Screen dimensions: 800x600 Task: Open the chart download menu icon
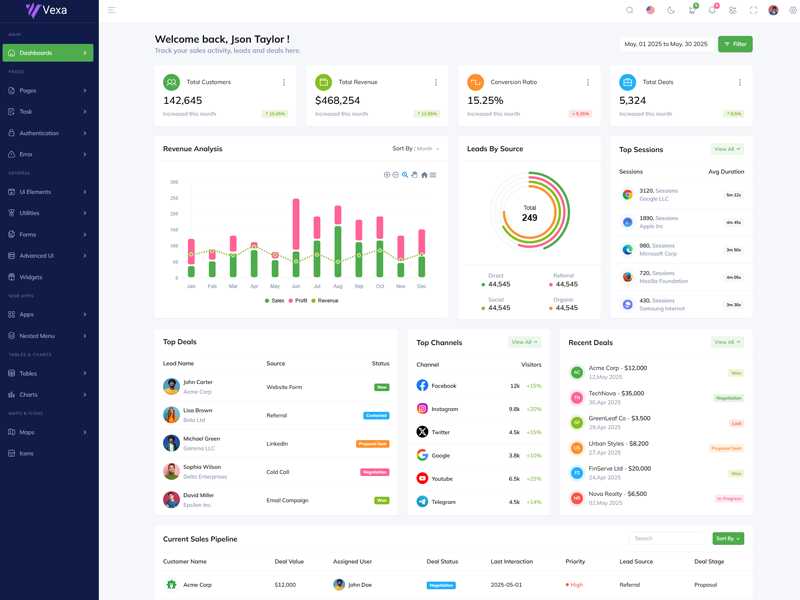coord(433,175)
